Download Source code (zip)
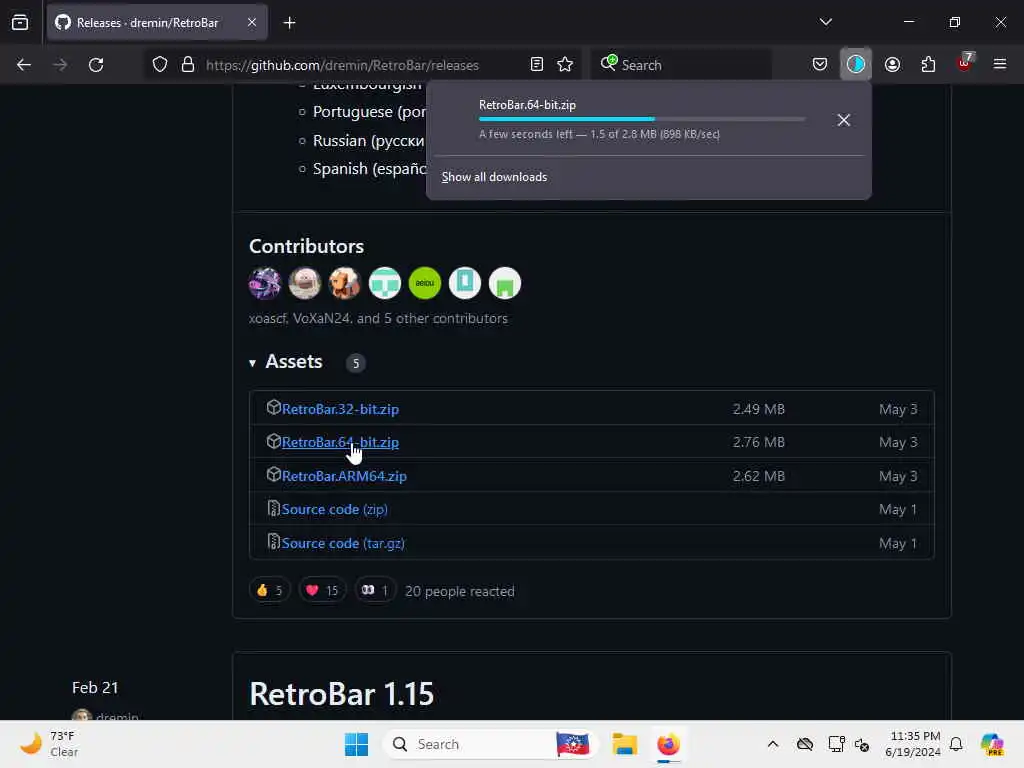The height and width of the screenshot is (768, 1024). click(x=334, y=509)
